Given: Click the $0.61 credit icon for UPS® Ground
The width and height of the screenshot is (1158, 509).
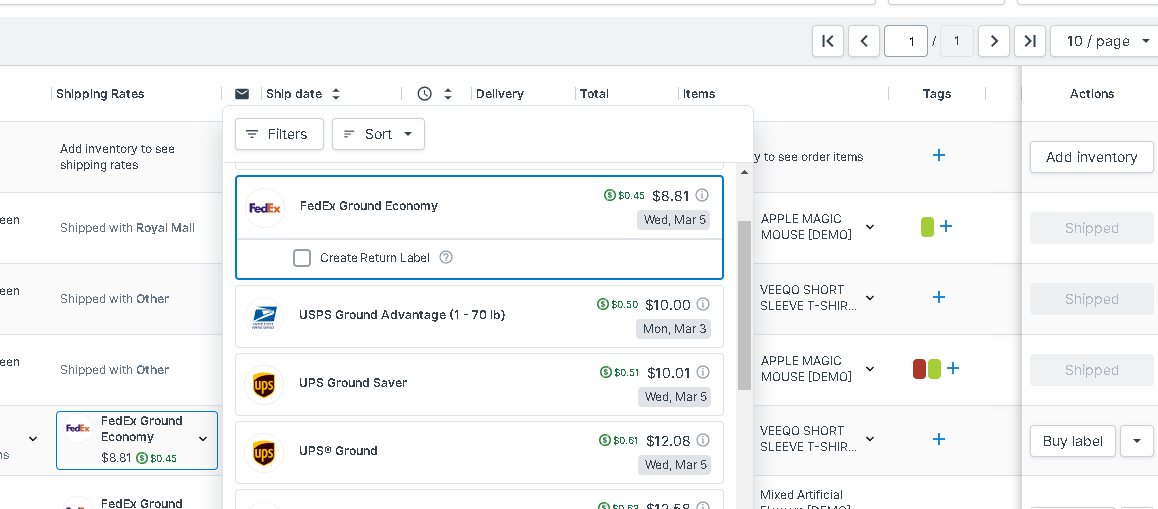Looking at the screenshot, I should pyautogui.click(x=605, y=440).
